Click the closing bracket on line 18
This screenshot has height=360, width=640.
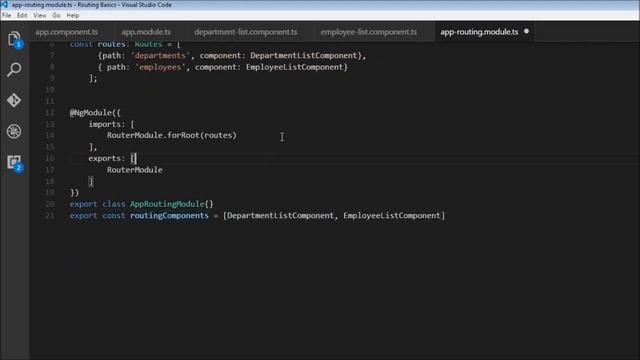point(91,181)
